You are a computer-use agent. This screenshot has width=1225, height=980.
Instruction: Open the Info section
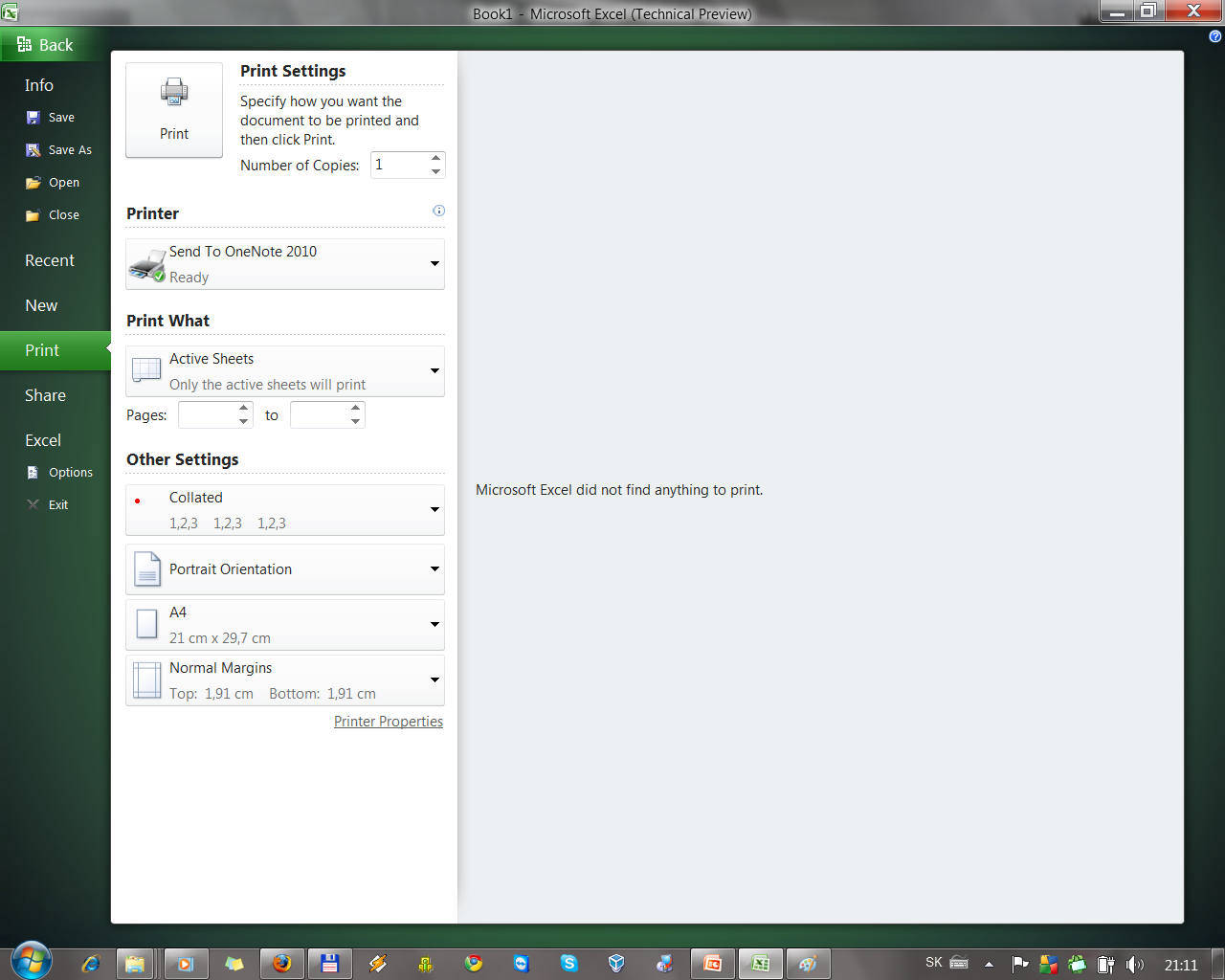[39, 85]
